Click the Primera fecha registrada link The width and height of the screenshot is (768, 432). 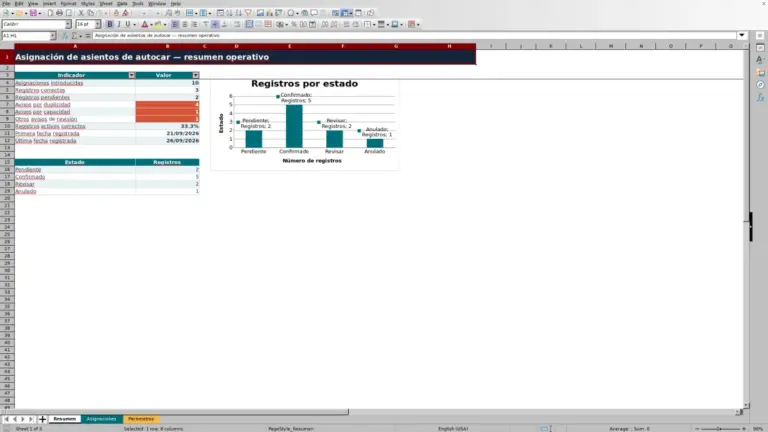coord(47,134)
